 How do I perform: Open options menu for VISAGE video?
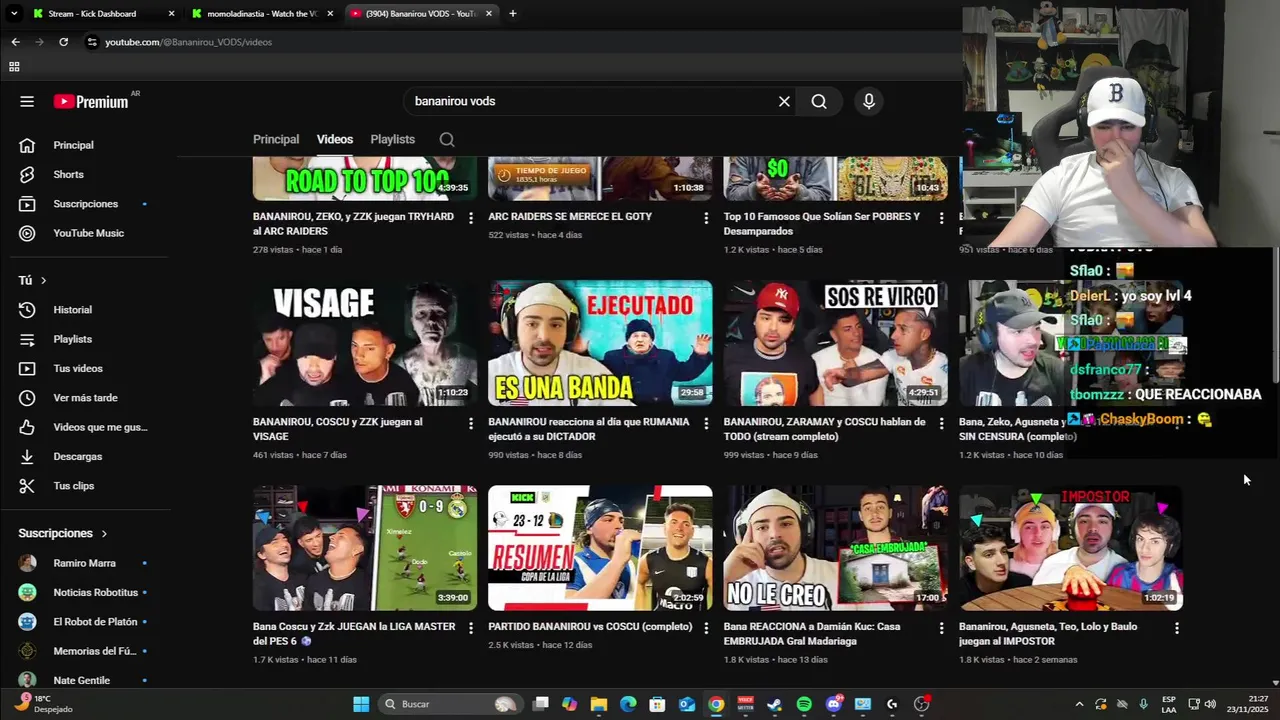click(x=471, y=424)
